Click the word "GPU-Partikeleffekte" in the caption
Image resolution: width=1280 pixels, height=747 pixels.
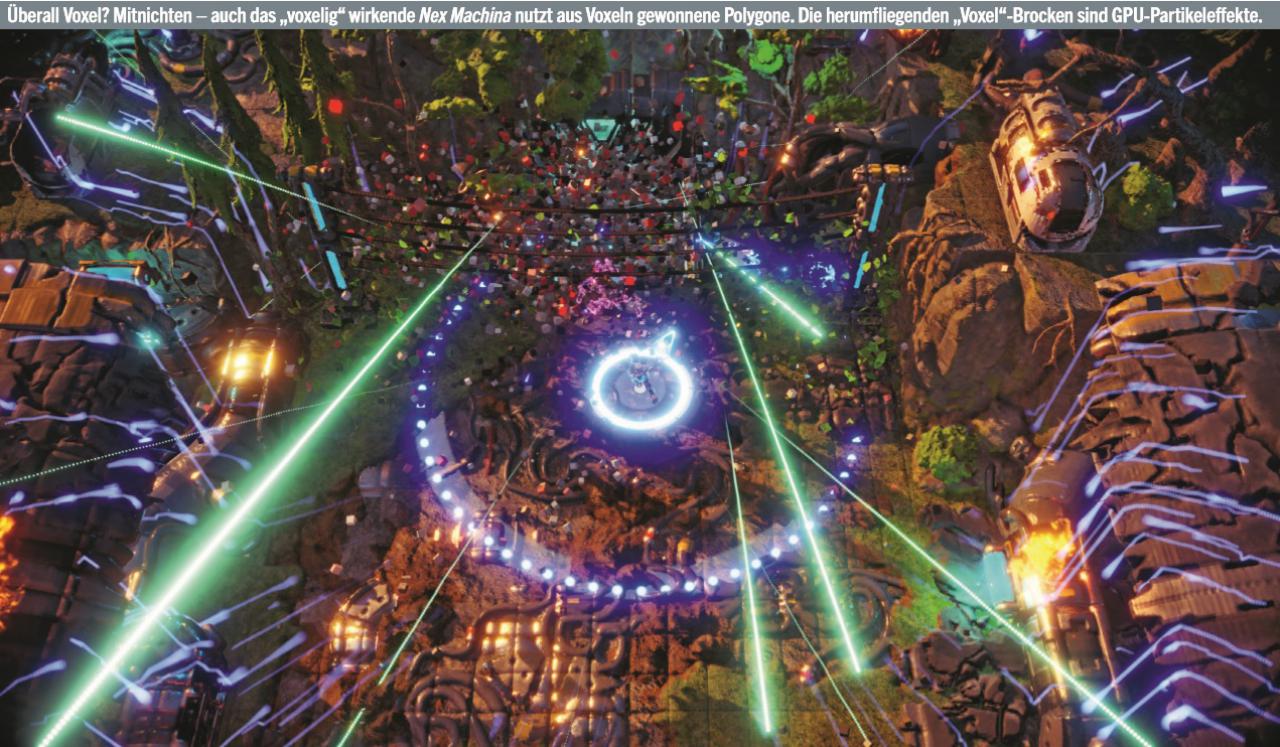click(1185, 14)
